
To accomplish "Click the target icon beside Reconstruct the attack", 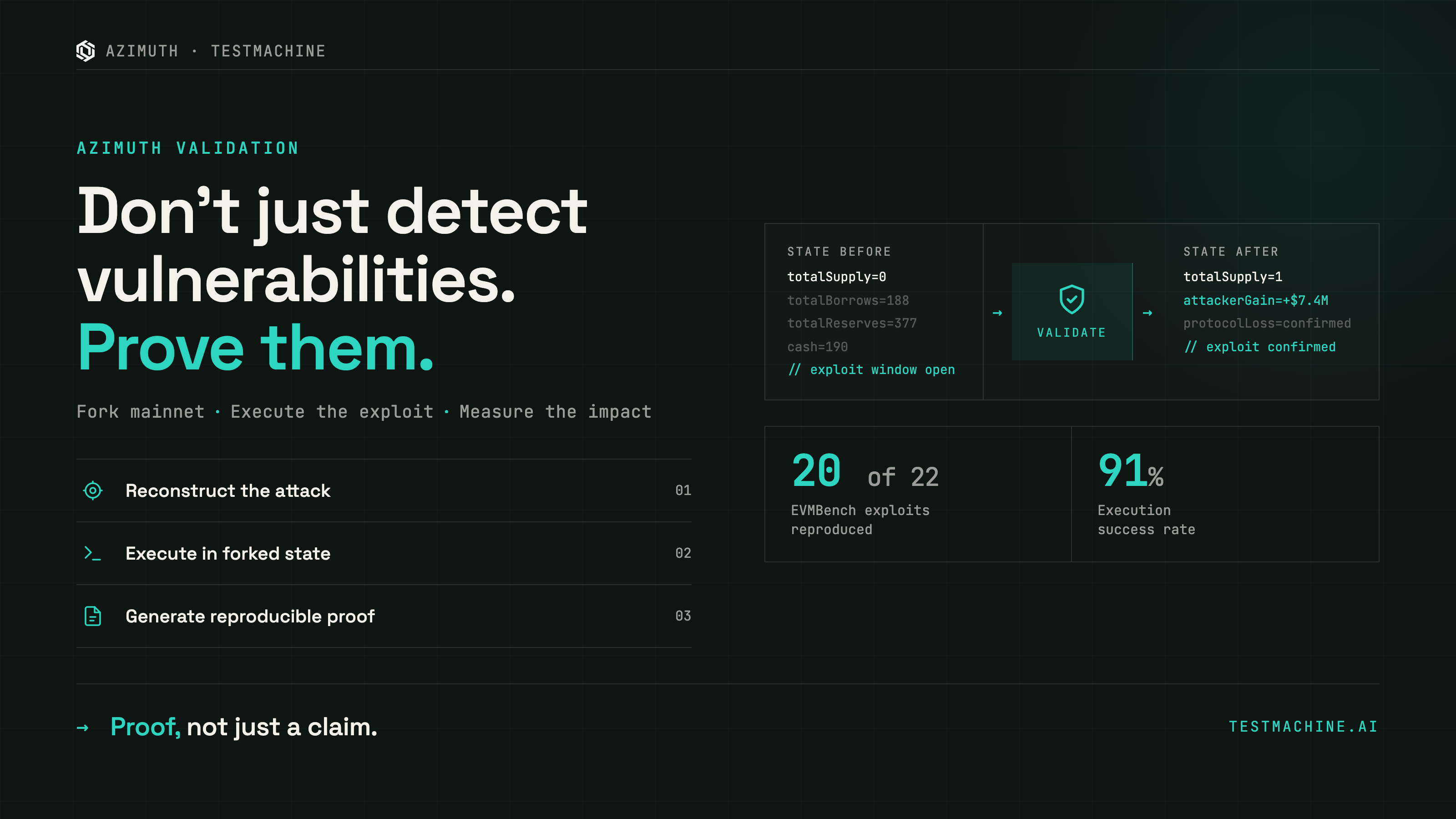I will pyautogui.click(x=93, y=490).
